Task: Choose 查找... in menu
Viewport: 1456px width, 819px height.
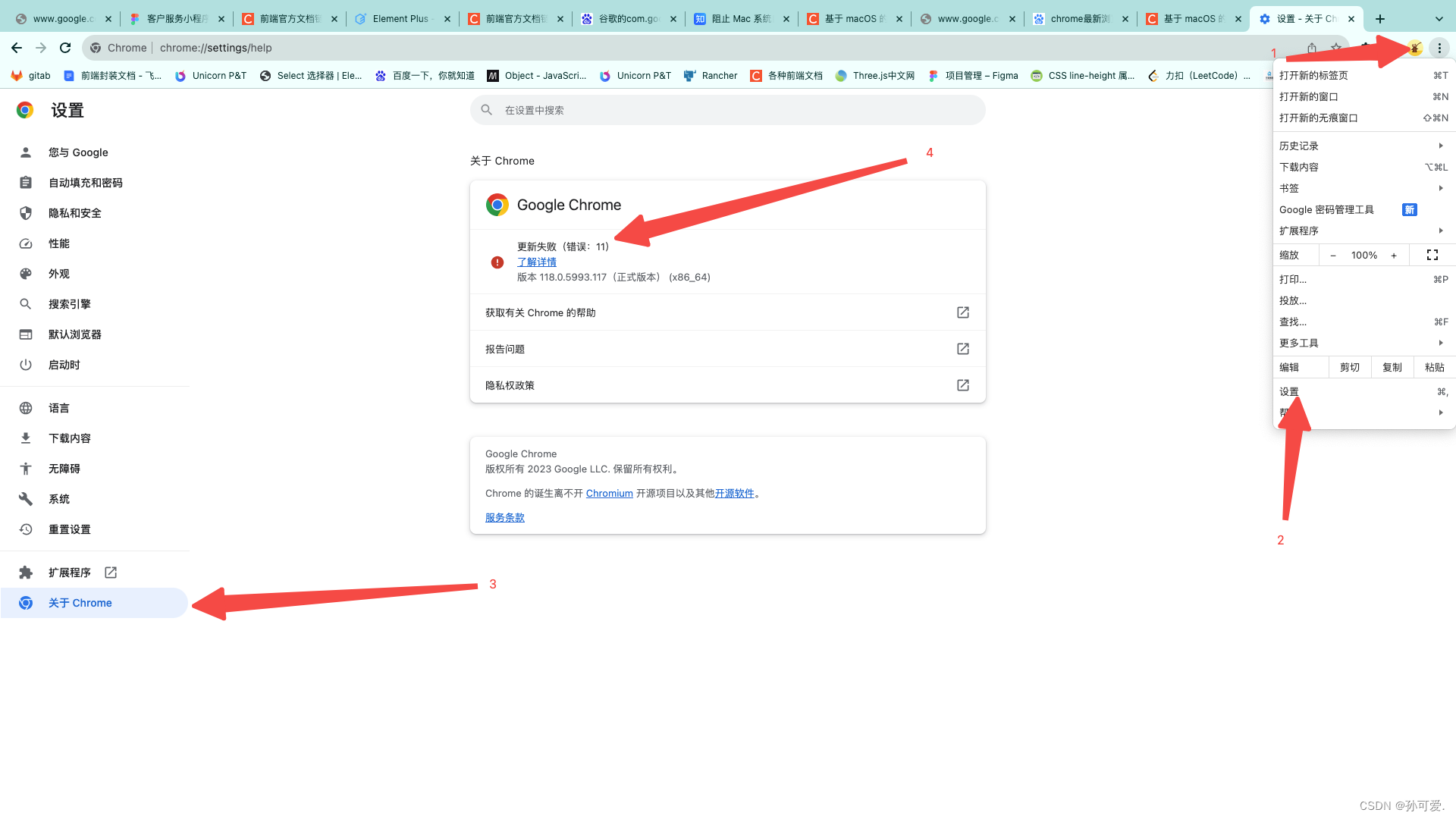Action: point(1364,322)
